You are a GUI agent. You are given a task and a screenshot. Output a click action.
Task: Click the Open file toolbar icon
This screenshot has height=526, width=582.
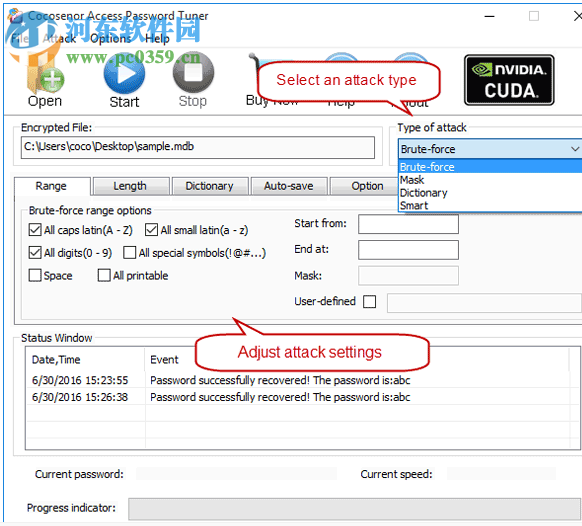coord(45,80)
